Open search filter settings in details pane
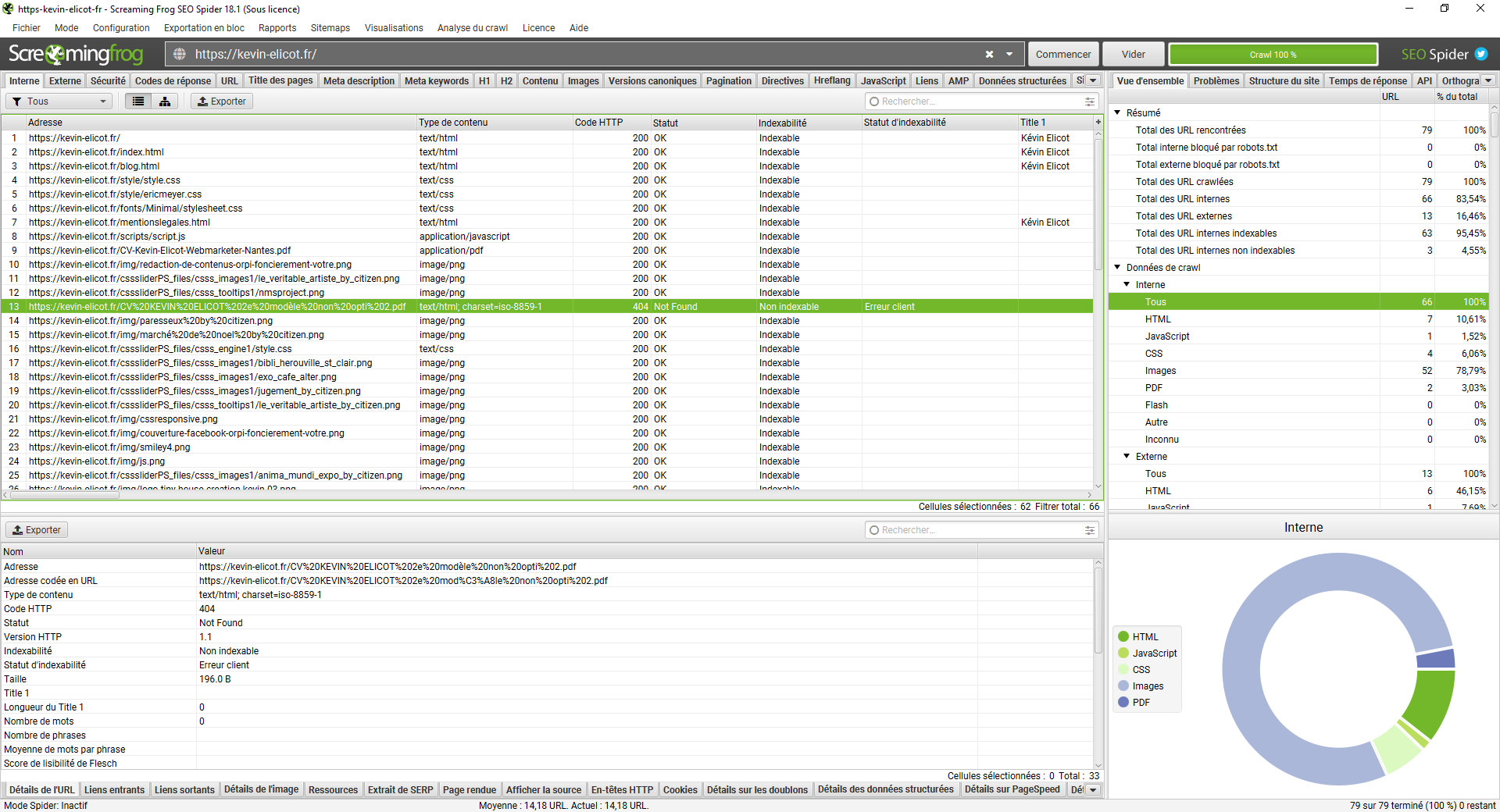This screenshot has width=1500, height=812. pyautogui.click(x=1089, y=530)
